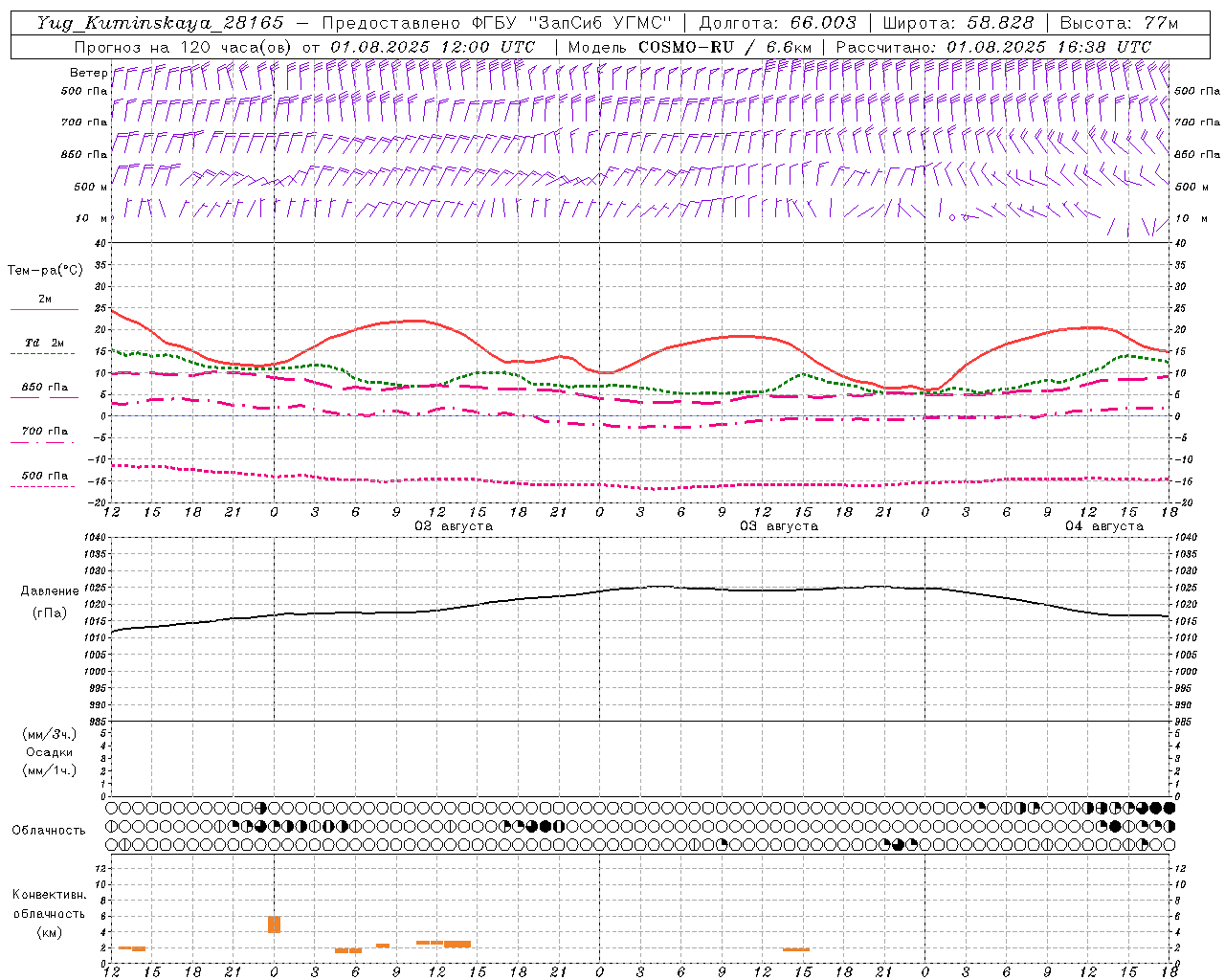Image resolution: width=1225 pixels, height=980 pixels.
Task: Click the Модель COSMO-RU / 6.6км label
Action: click(690, 47)
